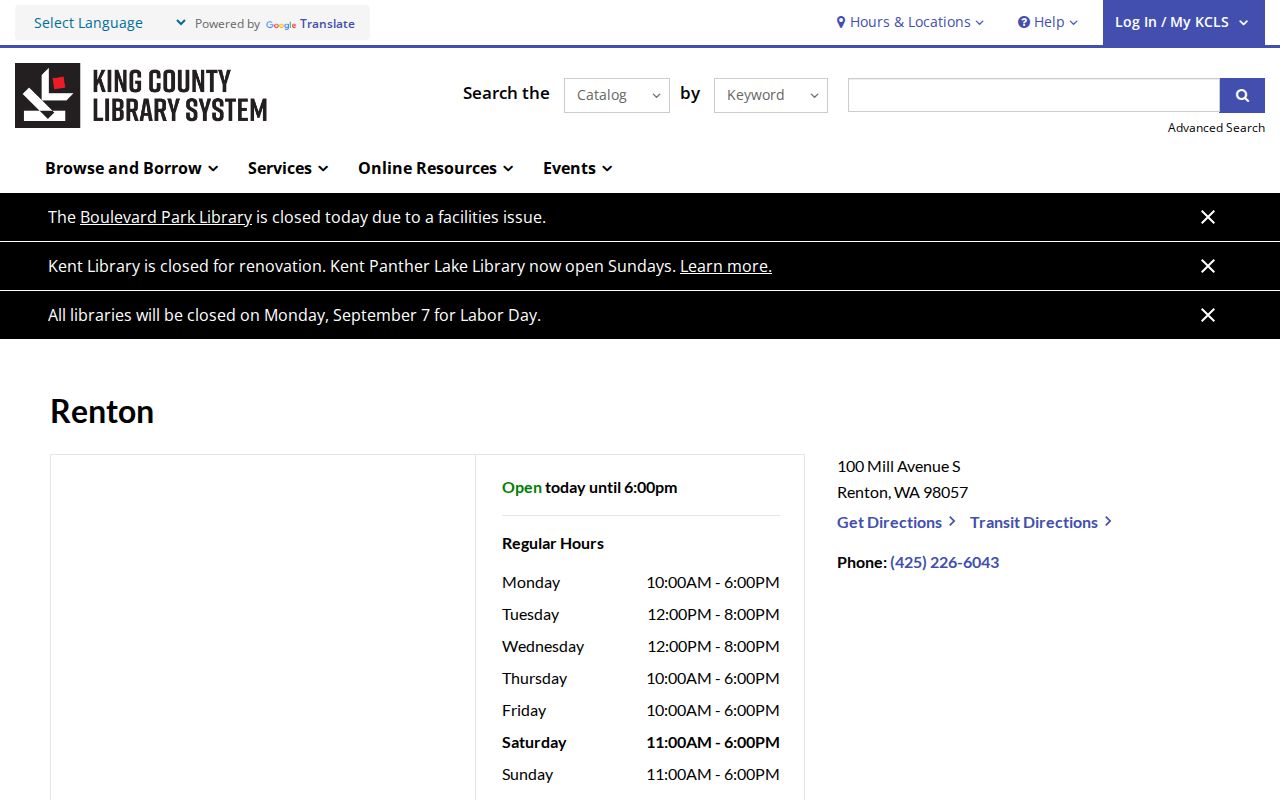Expand the Hours & Locations menu
1280x800 pixels.
pyautogui.click(x=910, y=22)
